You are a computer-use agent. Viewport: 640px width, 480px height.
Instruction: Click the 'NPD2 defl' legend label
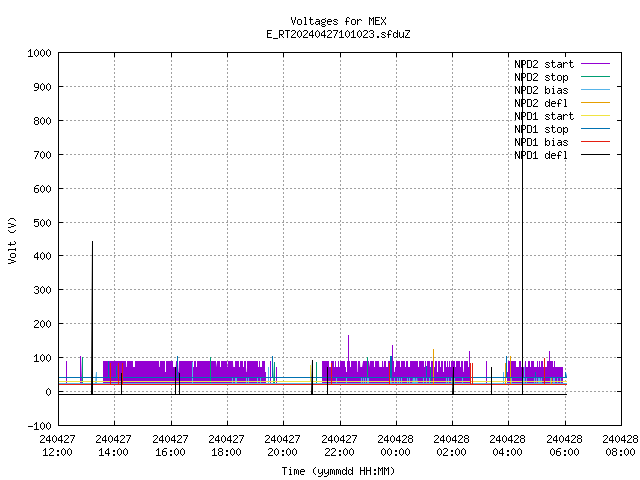pos(541,103)
